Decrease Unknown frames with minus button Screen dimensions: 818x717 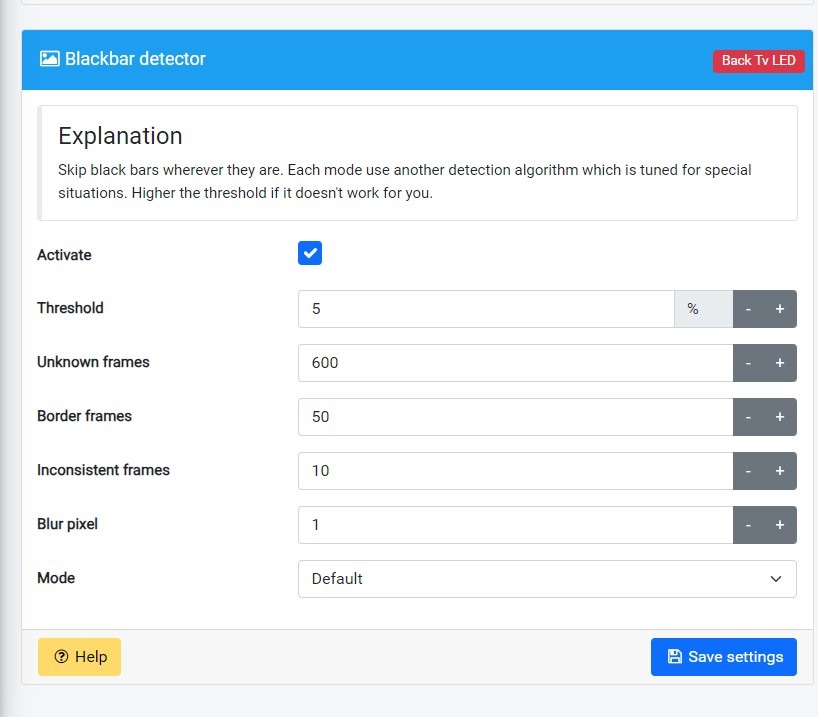coord(748,363)
